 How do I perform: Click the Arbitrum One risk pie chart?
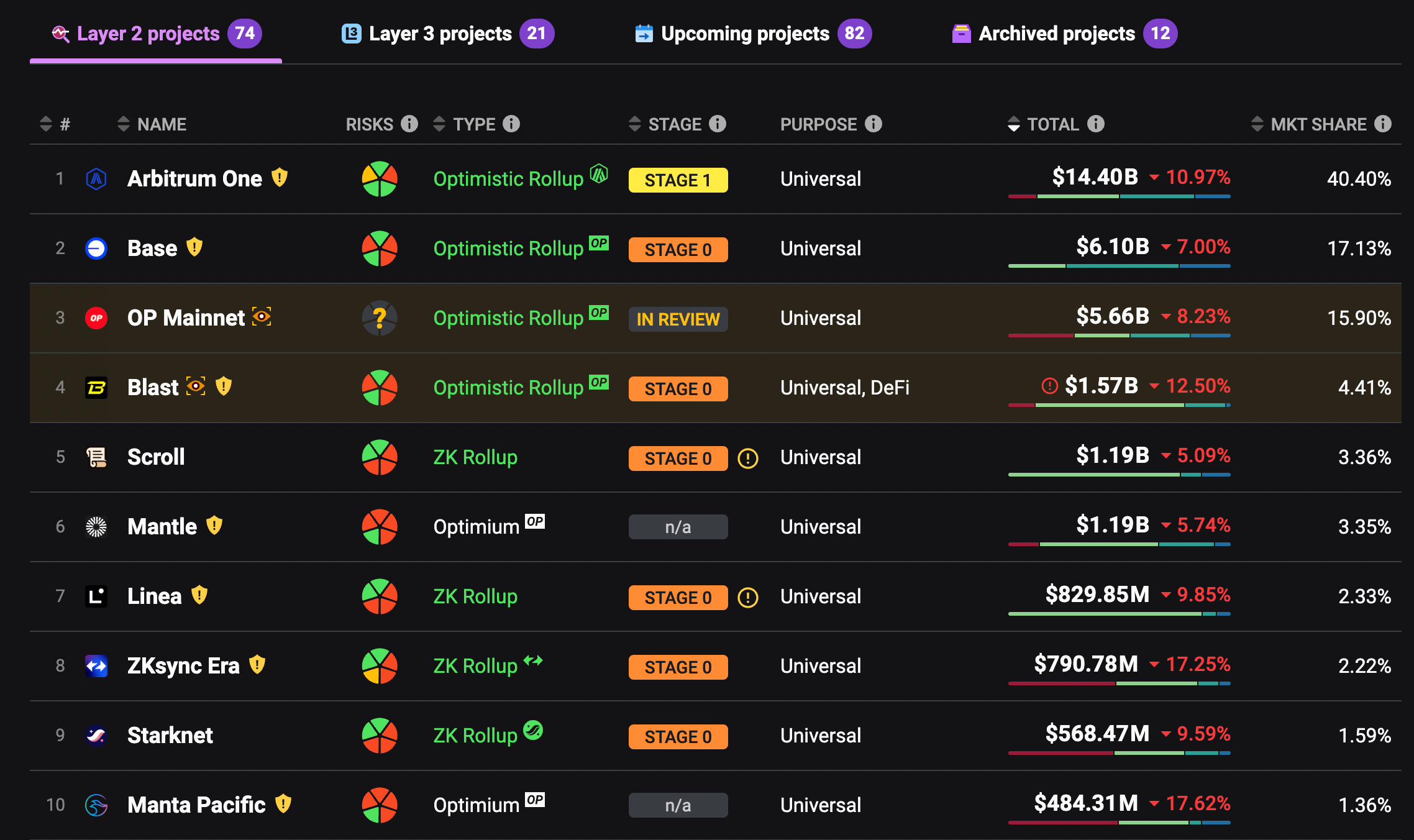pos(380,179)
